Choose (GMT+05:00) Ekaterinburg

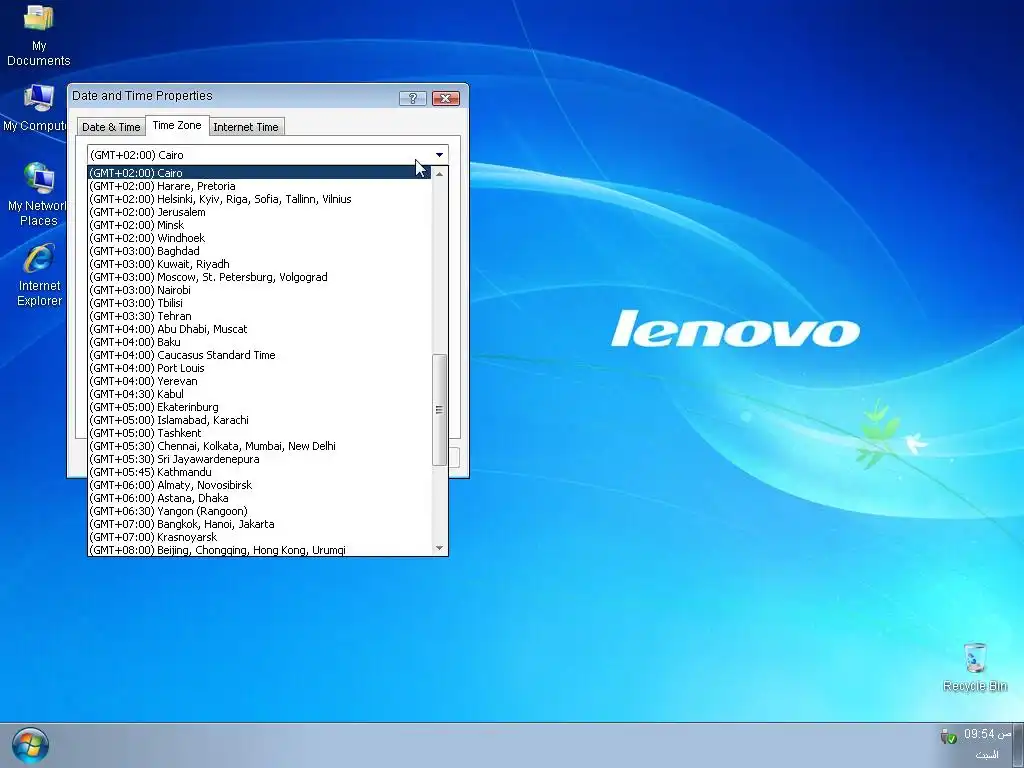[x=259, y=408]
